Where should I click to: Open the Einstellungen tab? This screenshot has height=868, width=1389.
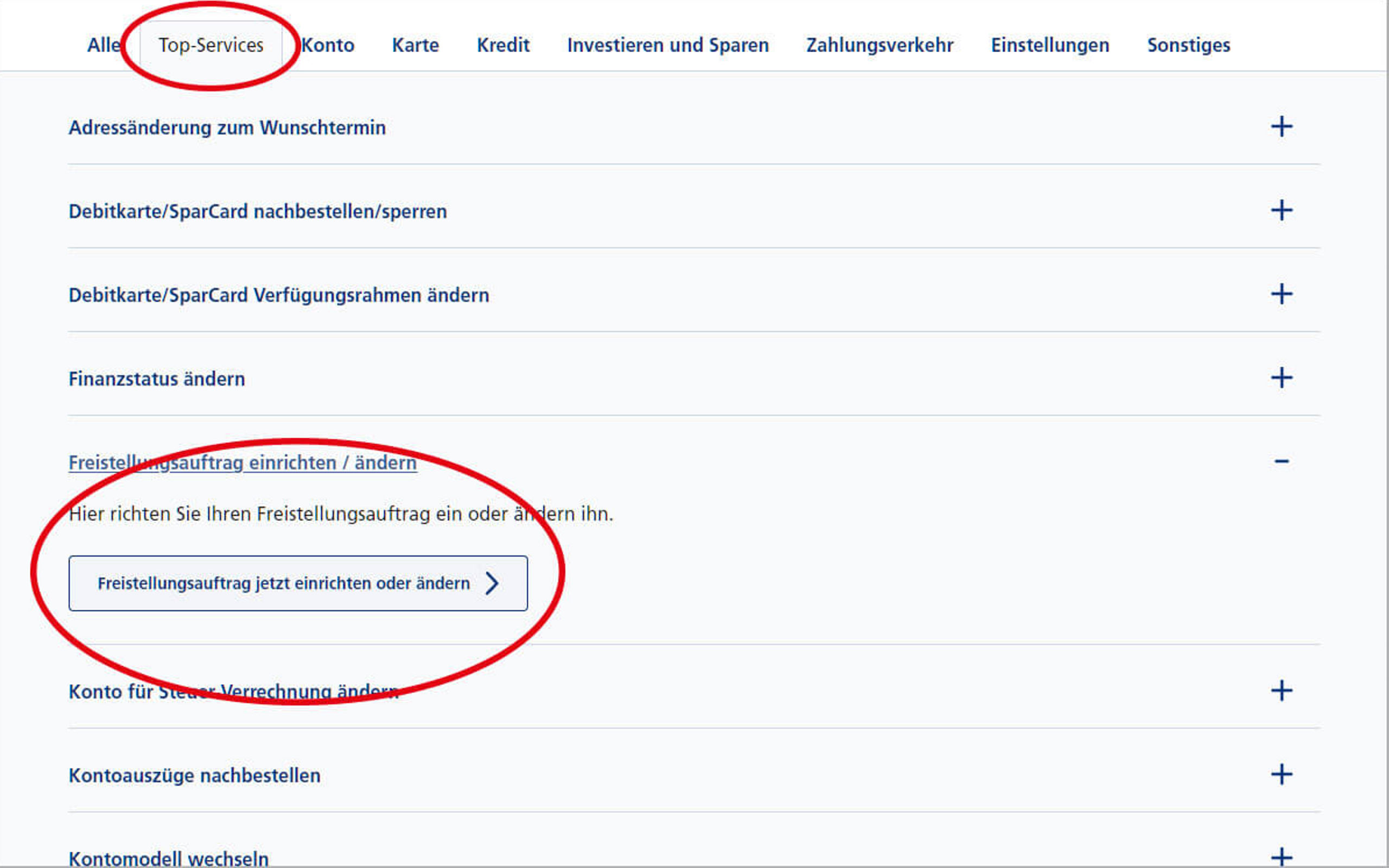1050,45
